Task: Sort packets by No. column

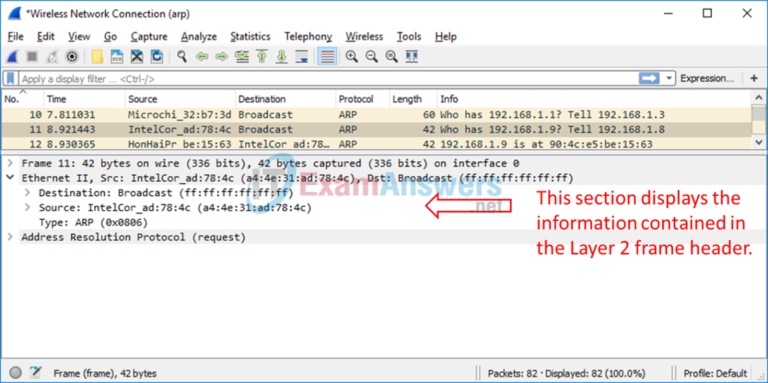Action: pos(23,99)
